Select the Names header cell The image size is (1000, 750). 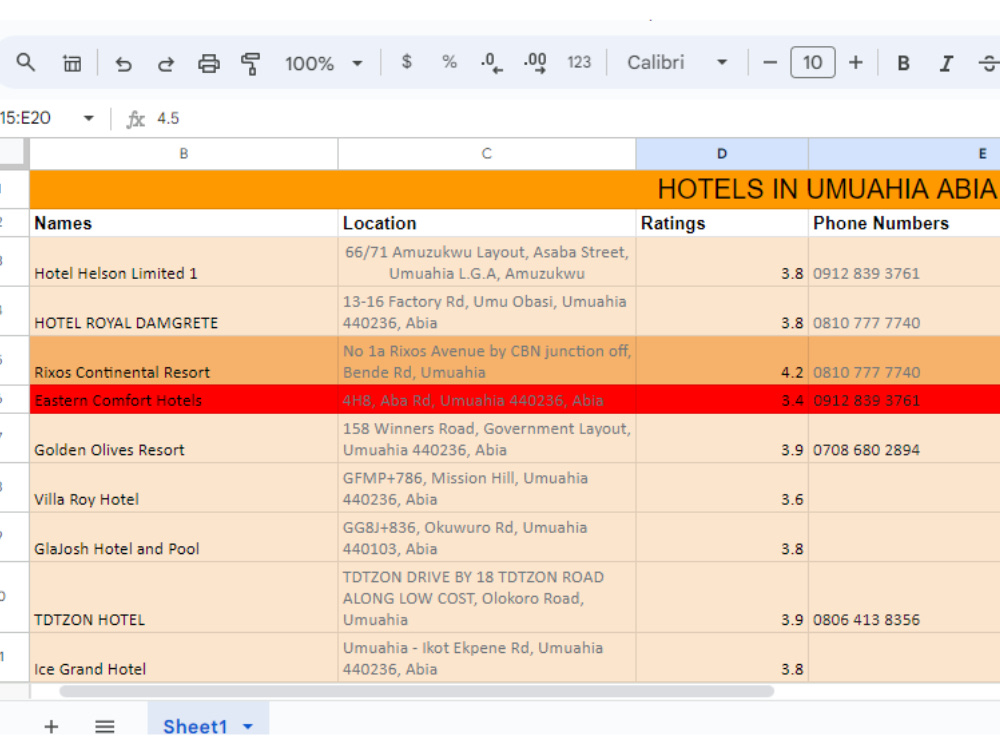(x=184, y=223)
